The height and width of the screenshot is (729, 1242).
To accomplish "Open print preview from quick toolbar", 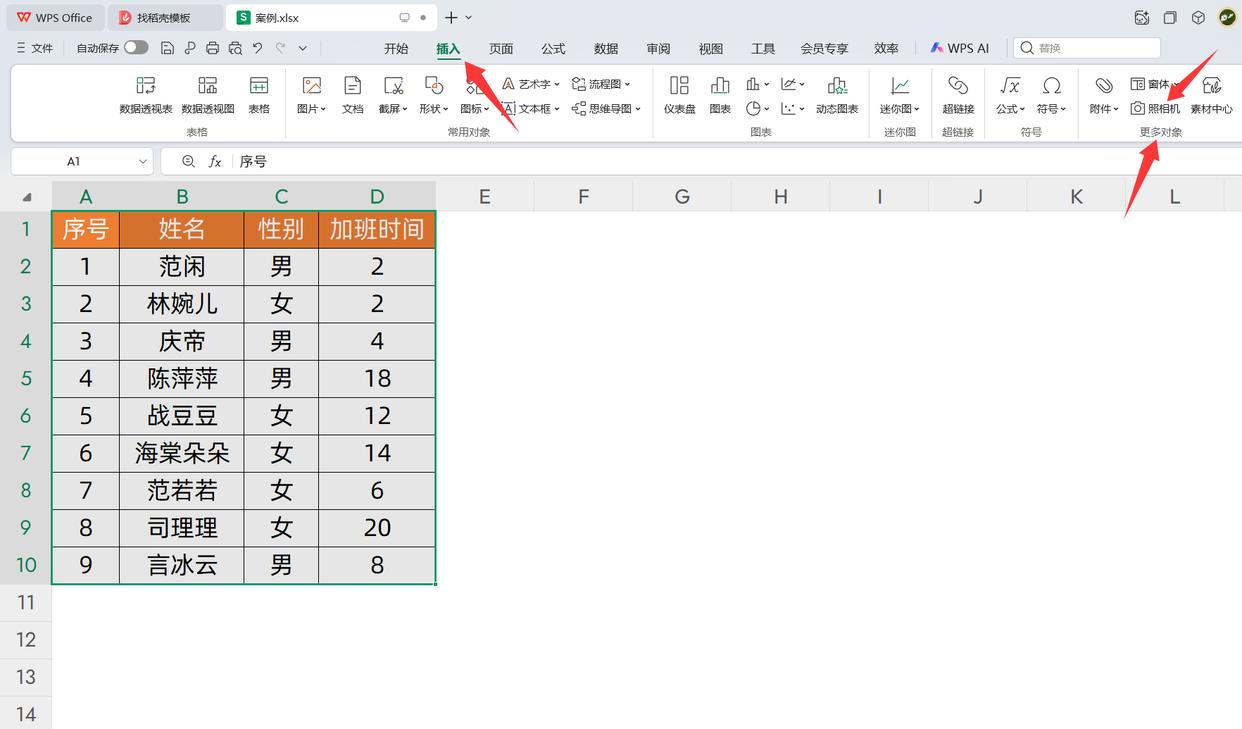I will pos(235,48).
